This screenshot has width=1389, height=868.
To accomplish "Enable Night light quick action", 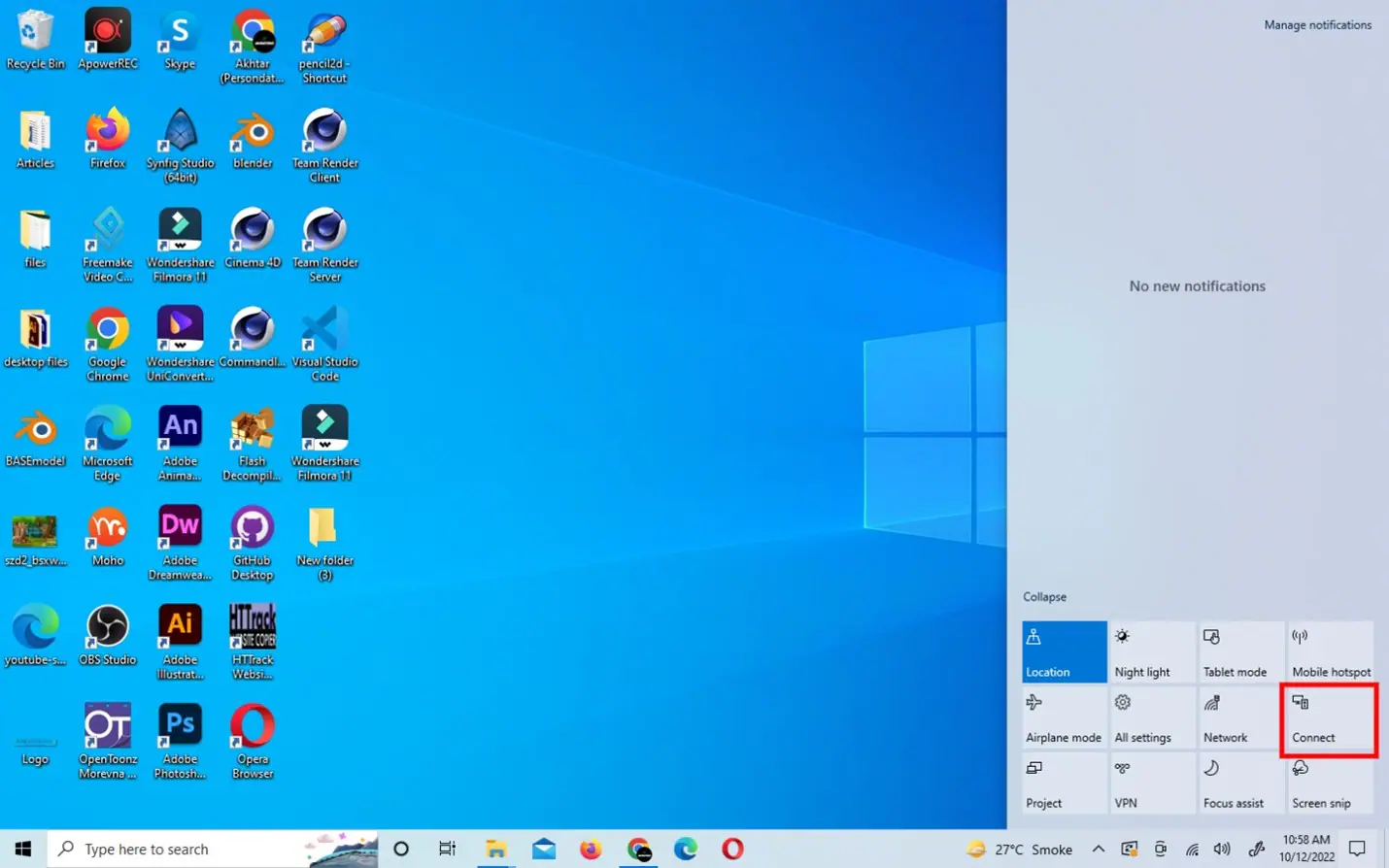I will [1153, 651].
